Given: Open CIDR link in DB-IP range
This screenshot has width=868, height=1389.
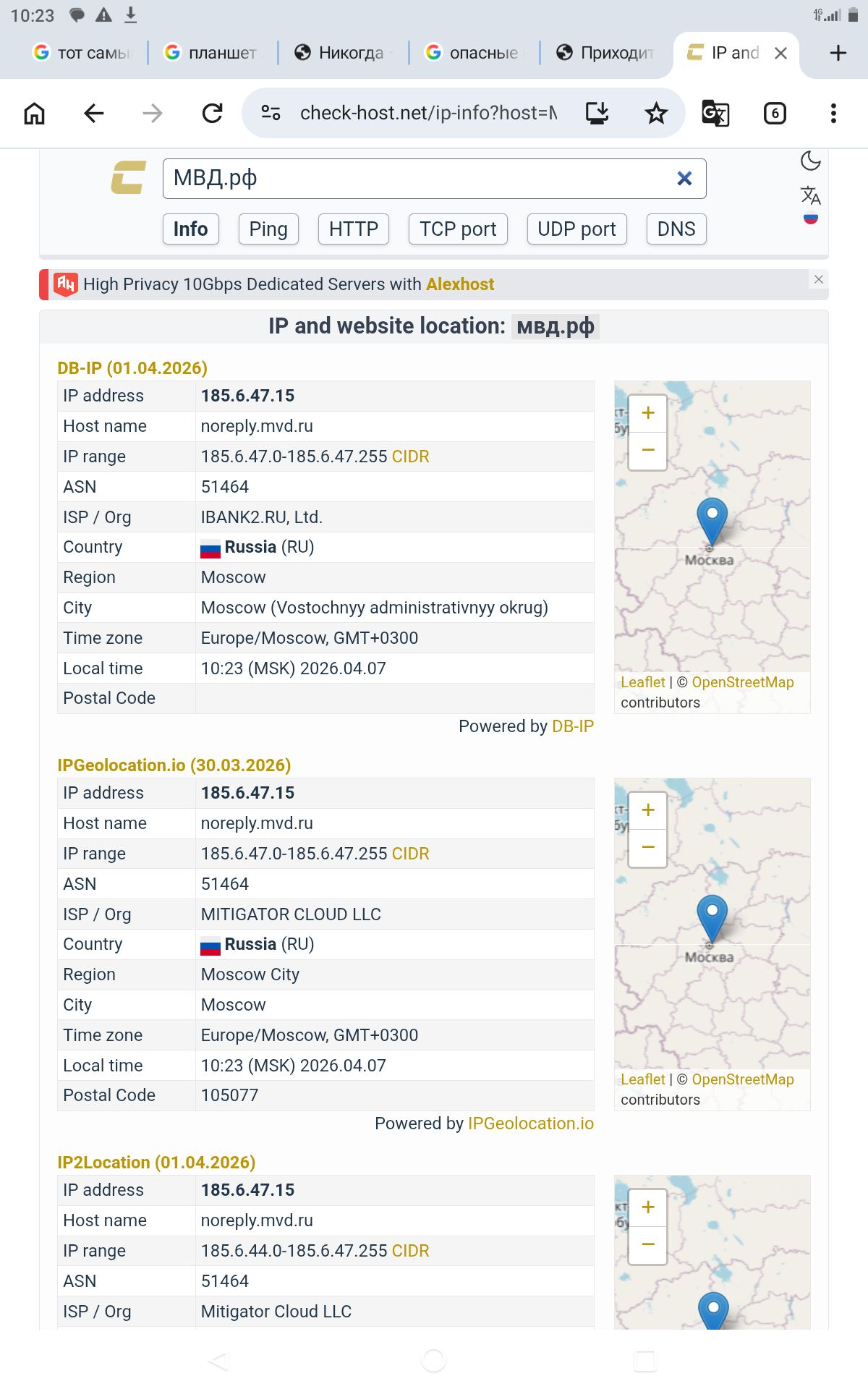Looking at the screenshot, I should pos(410,456).
